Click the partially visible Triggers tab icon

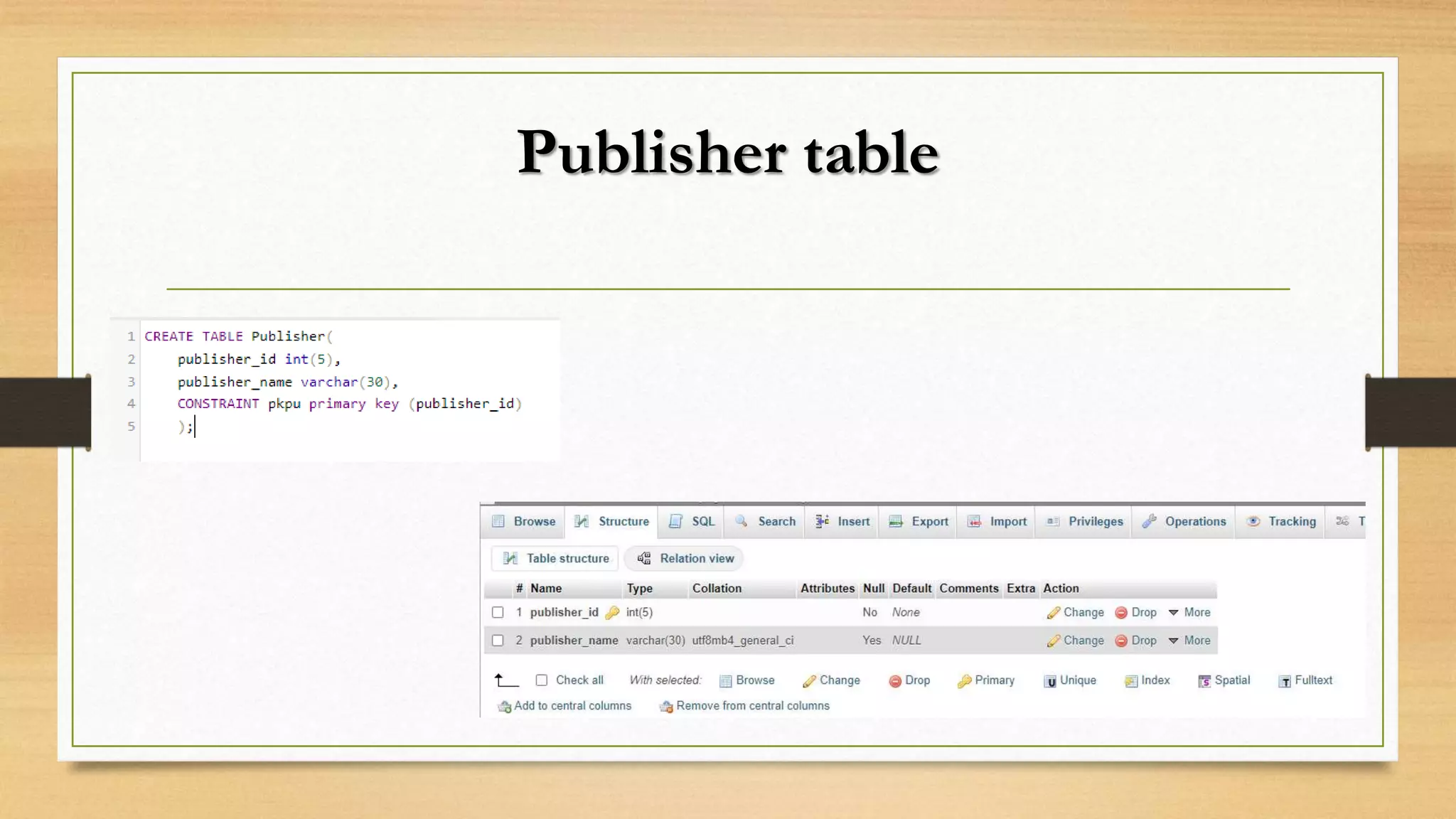tap(1342, 521)
